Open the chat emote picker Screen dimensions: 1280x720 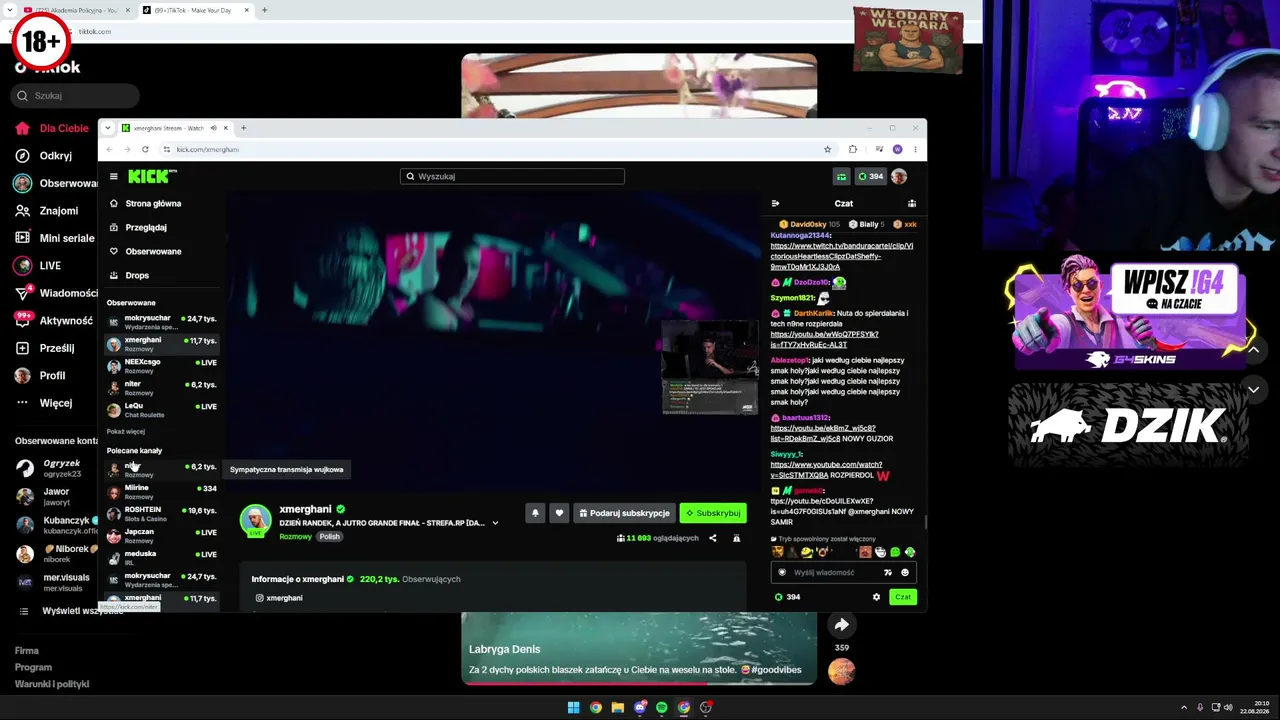(905, 572)
